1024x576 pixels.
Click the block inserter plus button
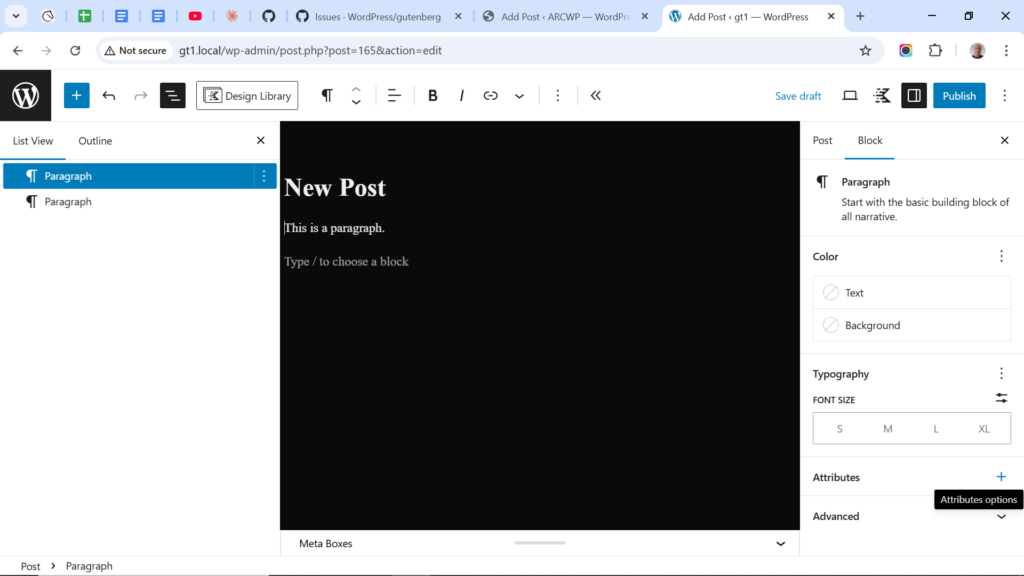point(77,96)
